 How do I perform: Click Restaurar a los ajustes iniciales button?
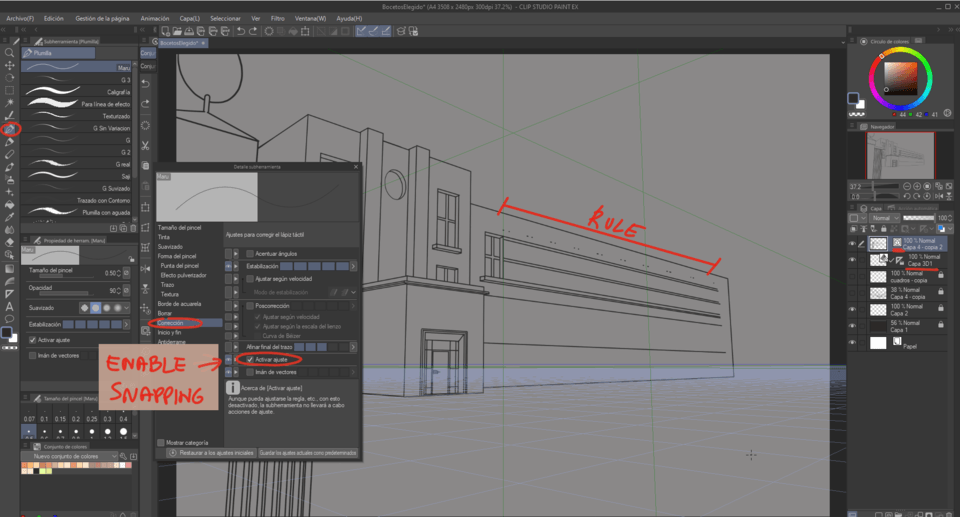click(x=211, y=453)
